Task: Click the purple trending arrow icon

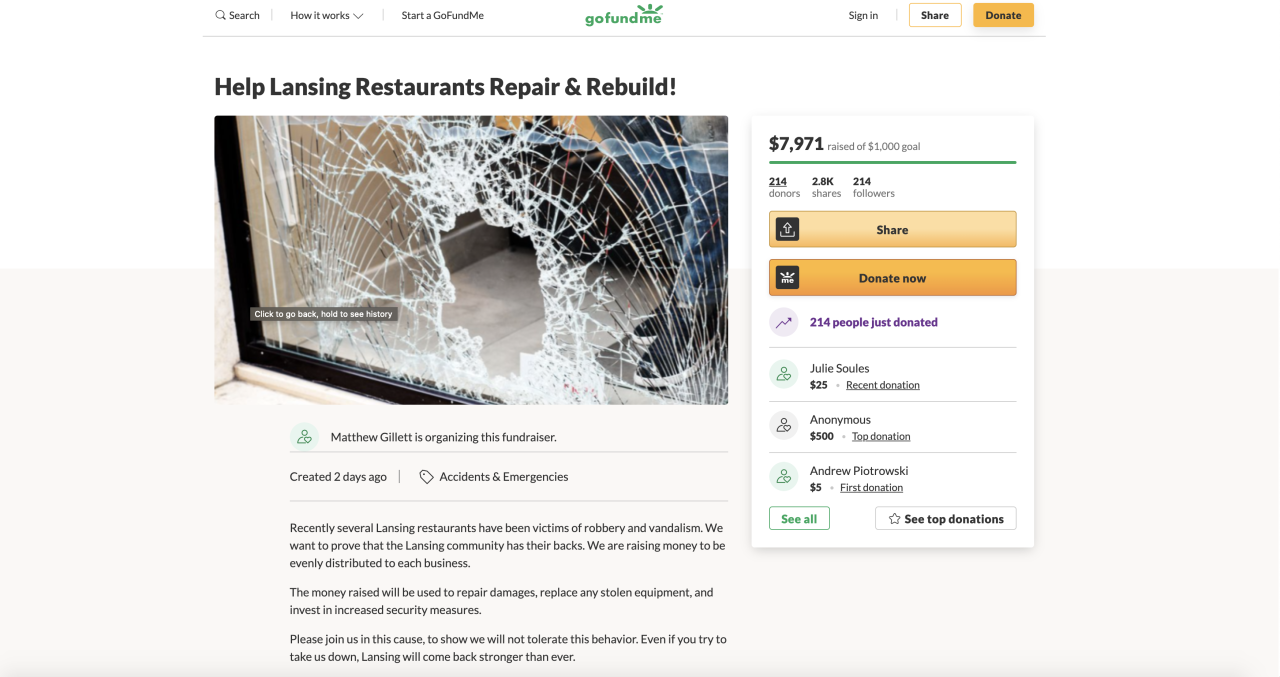Action: 784,322
